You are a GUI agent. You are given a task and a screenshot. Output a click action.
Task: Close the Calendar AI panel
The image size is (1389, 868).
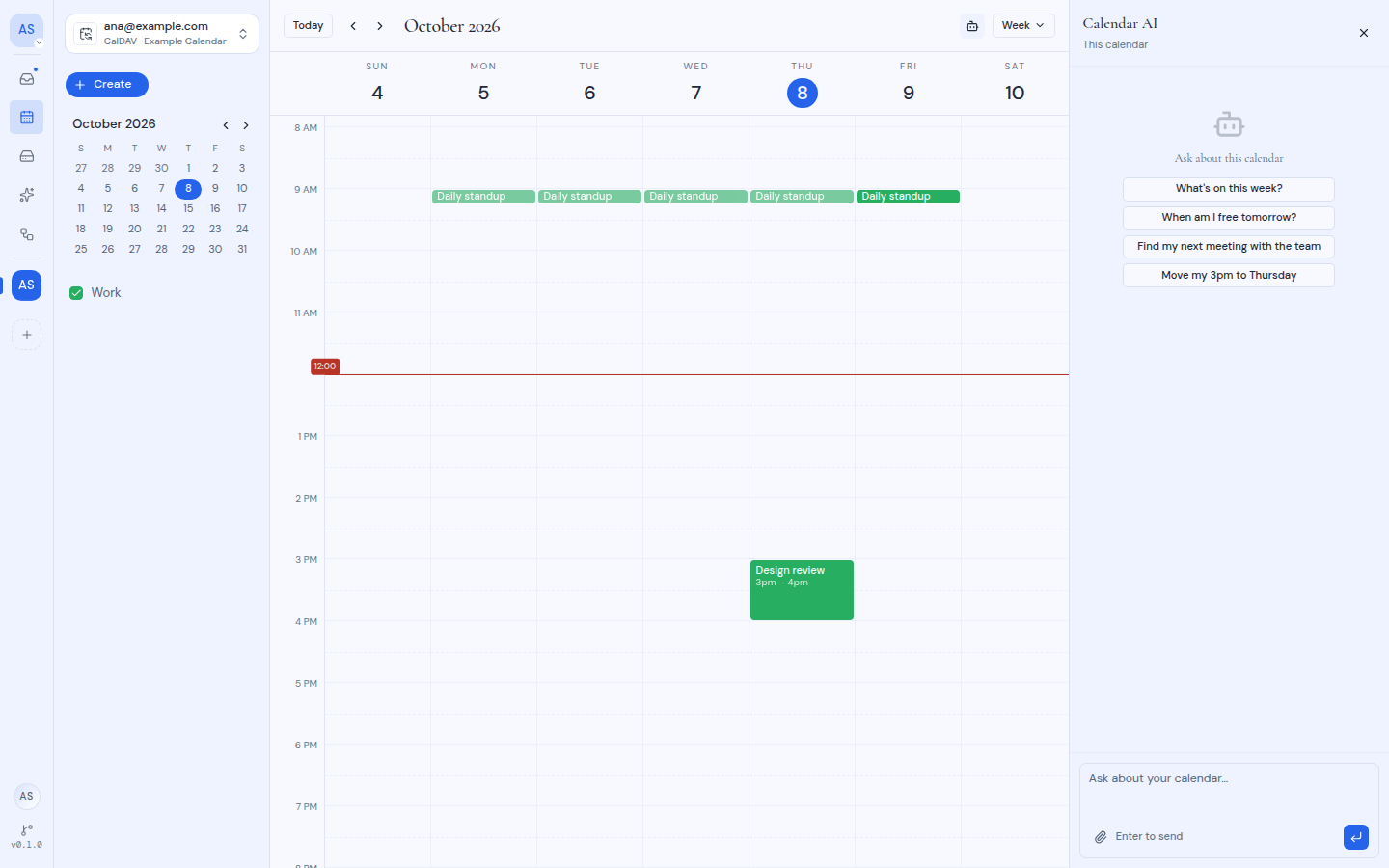pos(1364,33)
